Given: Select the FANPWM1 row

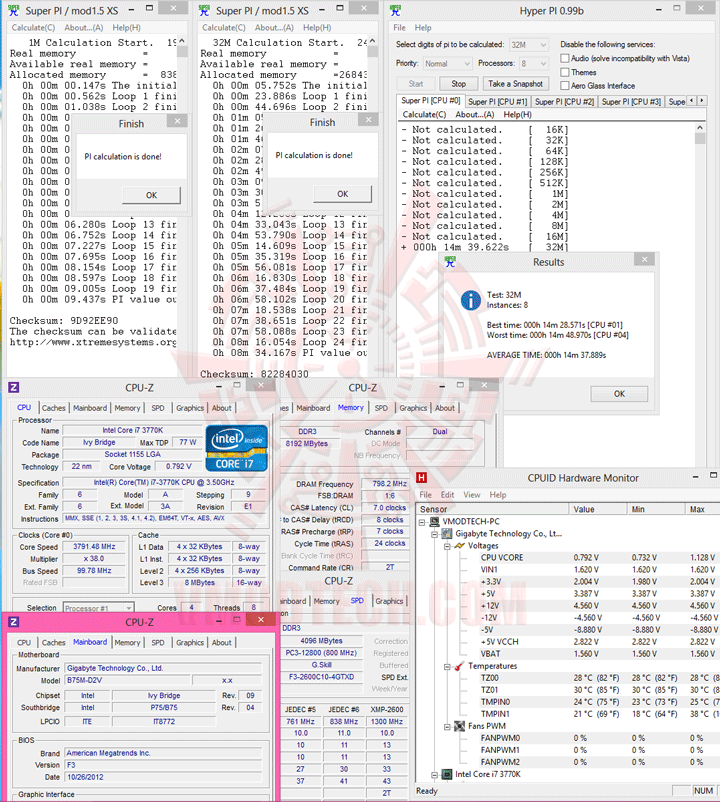Looking at the screenshot, I should tap(593, 750).
